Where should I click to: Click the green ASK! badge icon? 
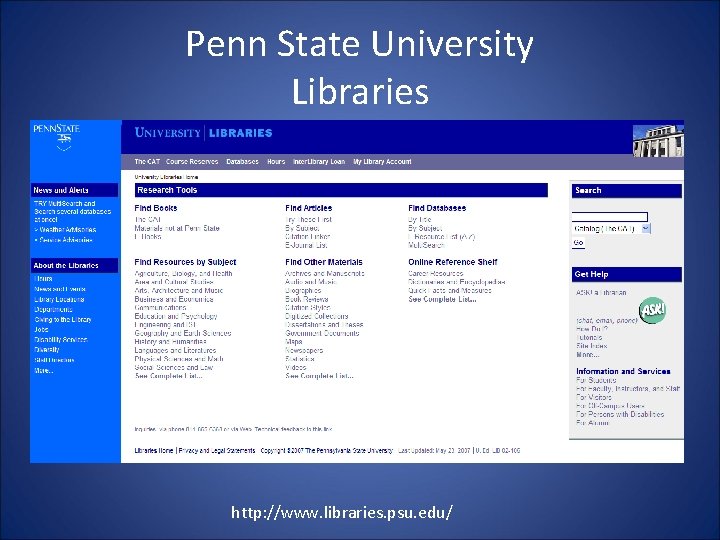click(652, 310)
